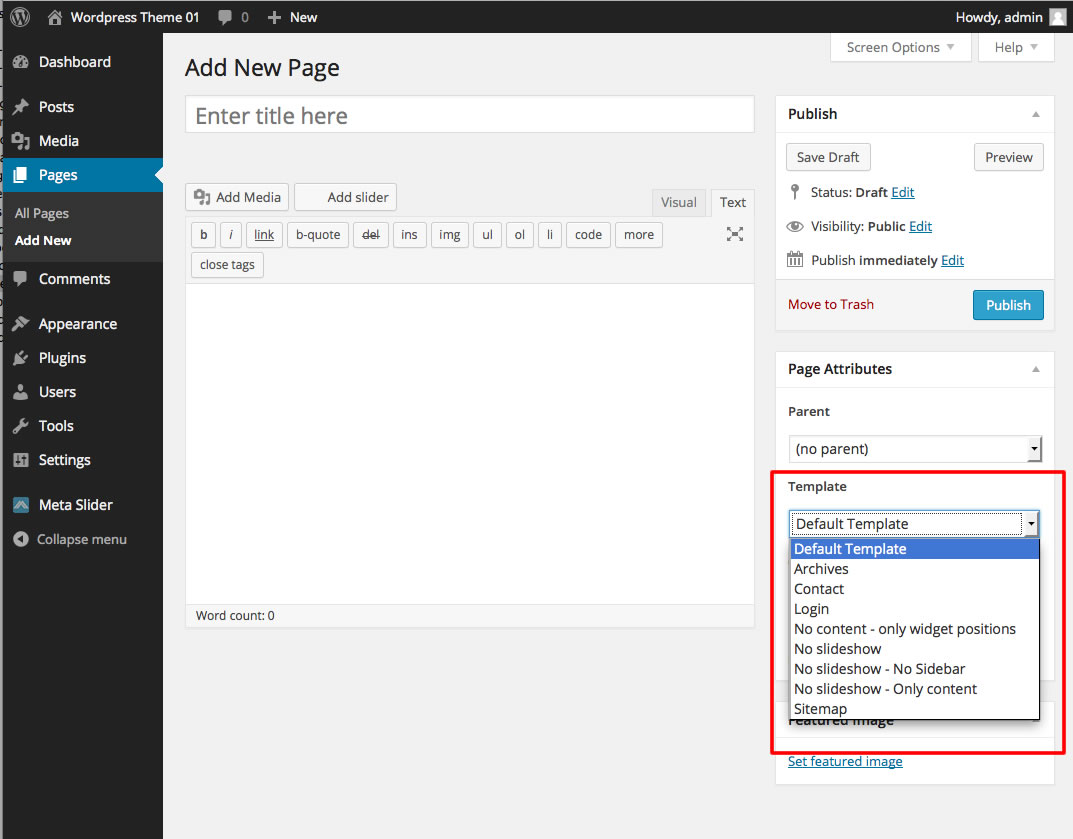This screenshot has height=839, width=1073.
Task: Open the site home icon
Action: (55, 17)
